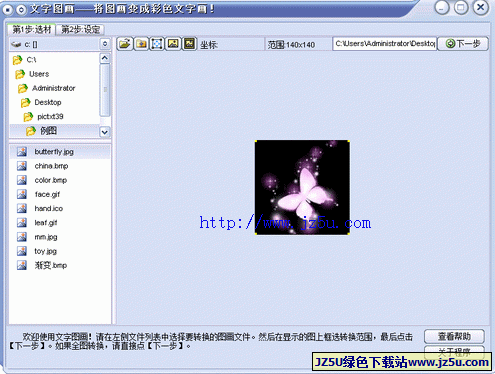Click the folder with arrow toolbar icon

point(141,44)
